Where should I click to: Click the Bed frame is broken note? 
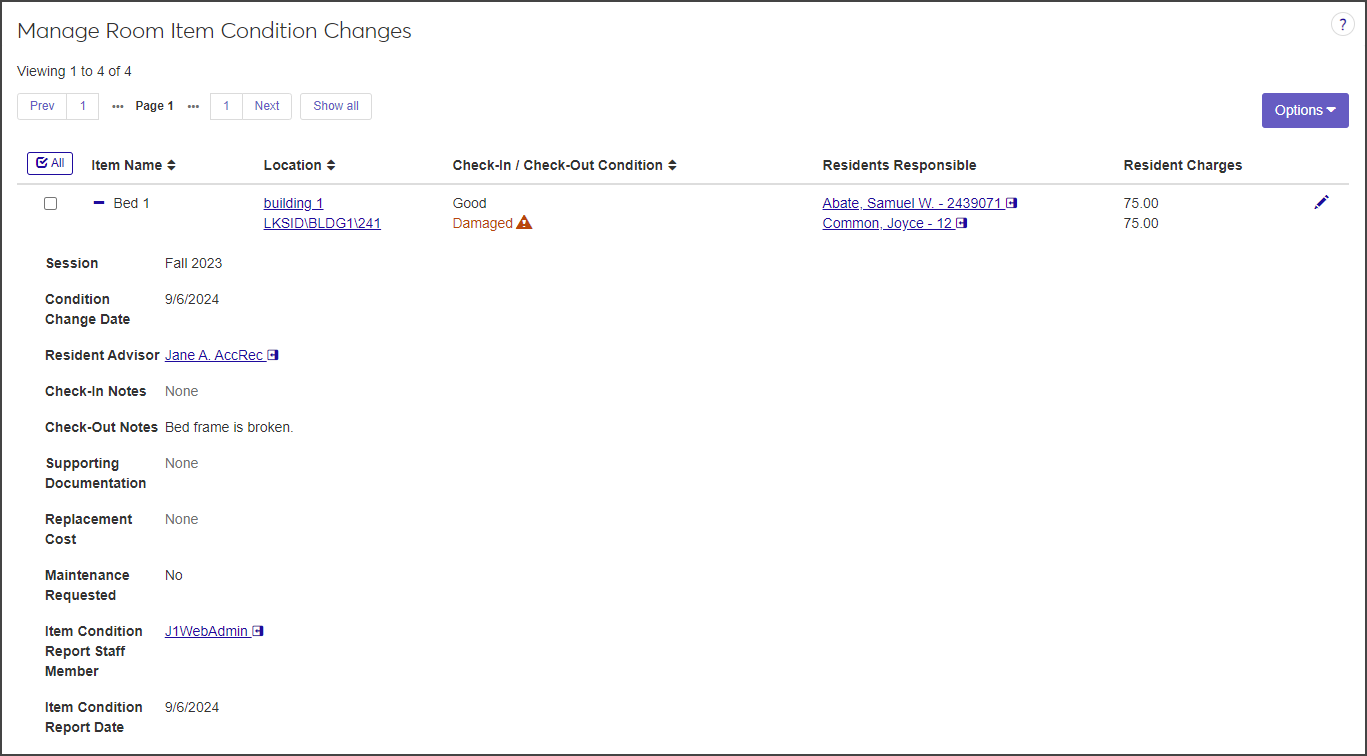point(229,427)
